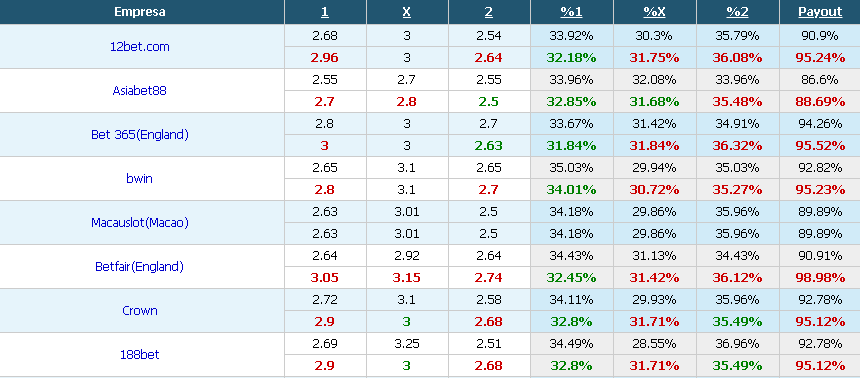
Task: Open the Asiabet88 company link
Action: [139, 91]
